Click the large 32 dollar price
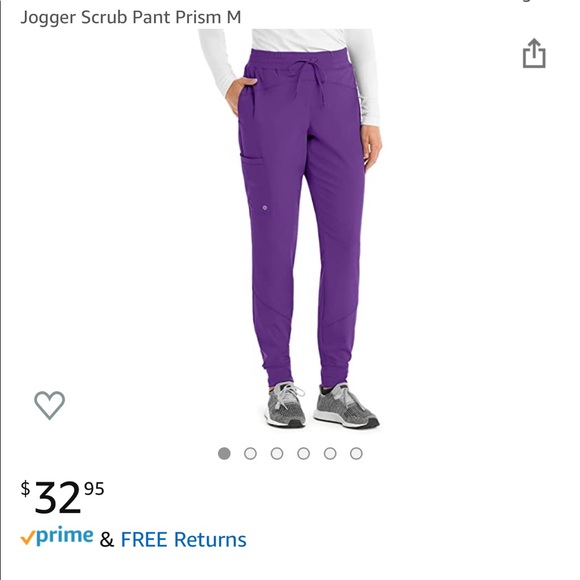 57,498
